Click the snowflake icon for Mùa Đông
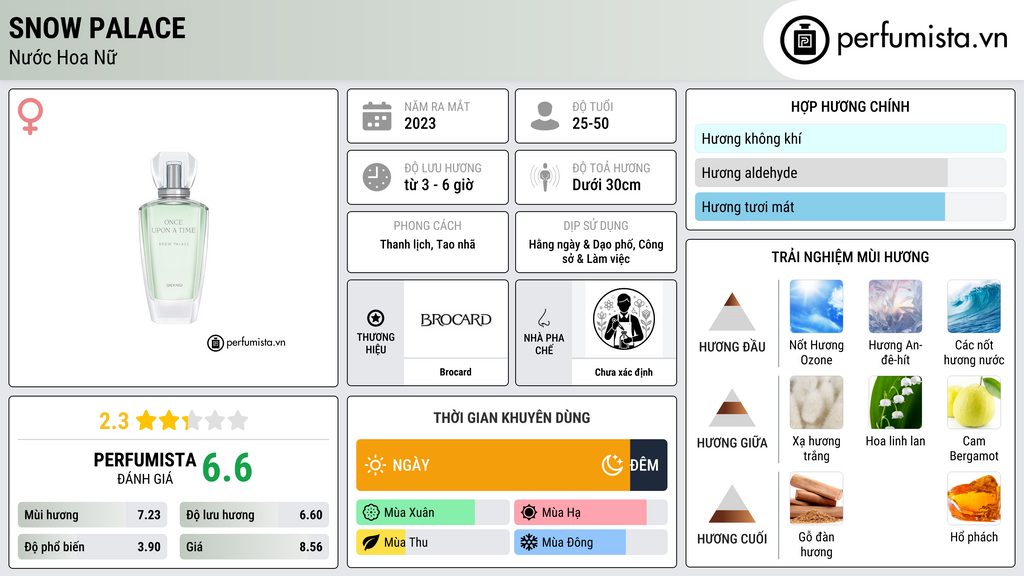The width and height of the screenshot is (1024, 576). 529,542
